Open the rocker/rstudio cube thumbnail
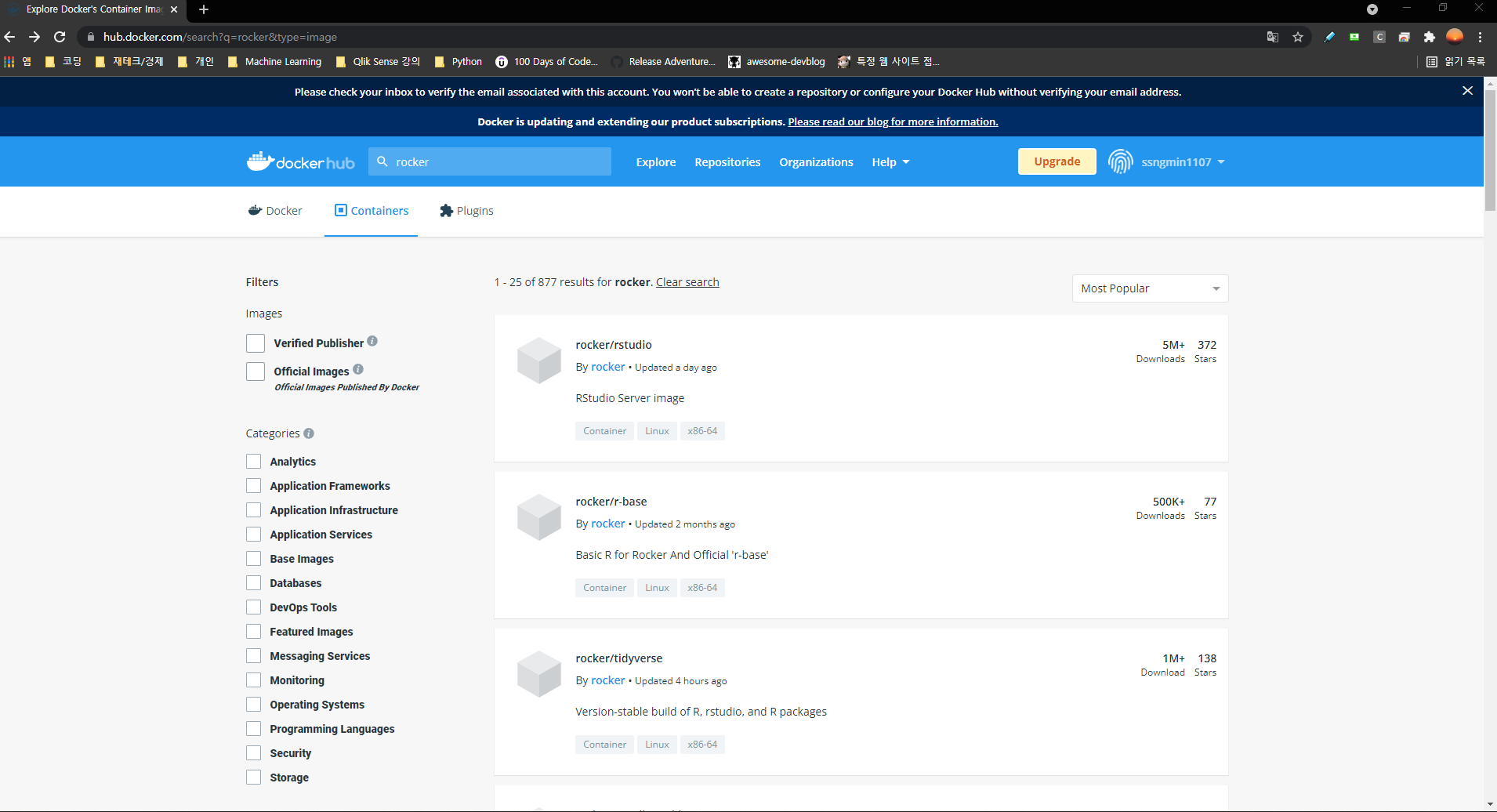Screen dimensions: 1497x812 pyautogui.click(x=539, y=361)
